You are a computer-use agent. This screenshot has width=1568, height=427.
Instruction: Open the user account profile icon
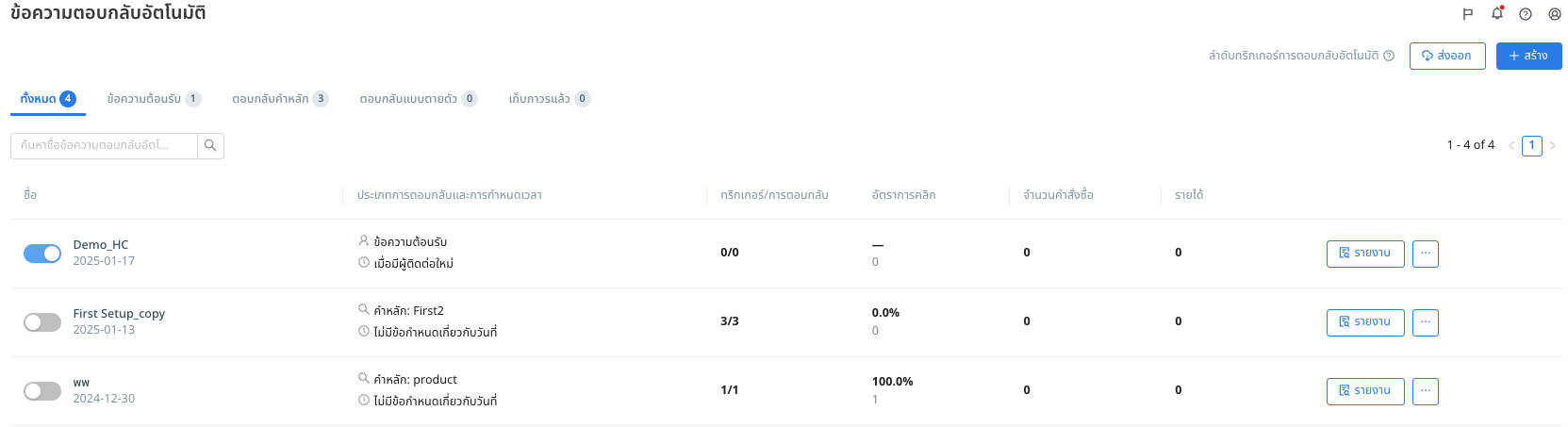[x=1555, y=14]
